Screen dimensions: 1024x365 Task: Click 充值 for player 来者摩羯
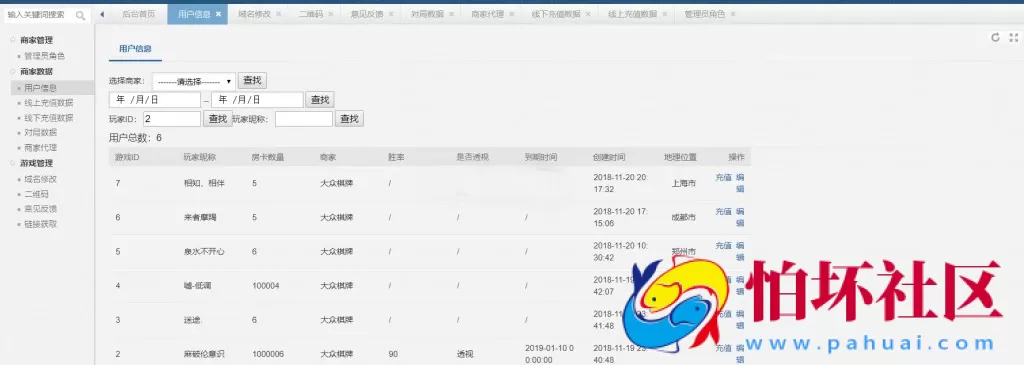tap(723, 212)
